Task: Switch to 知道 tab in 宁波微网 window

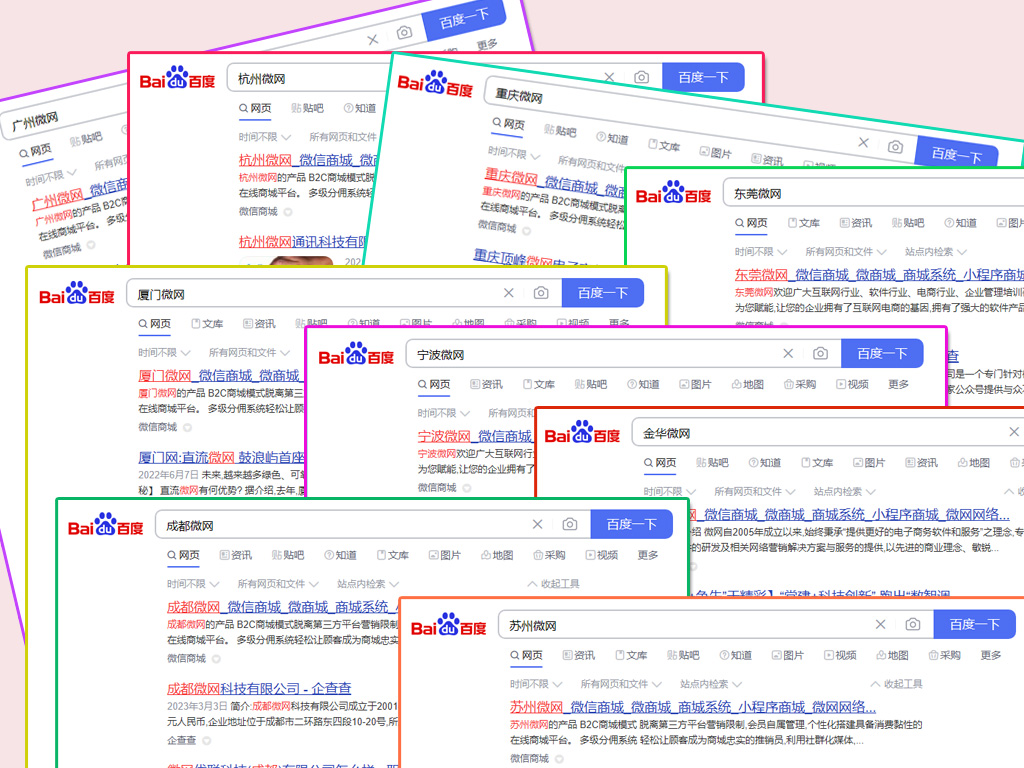Action: point(643,385)
